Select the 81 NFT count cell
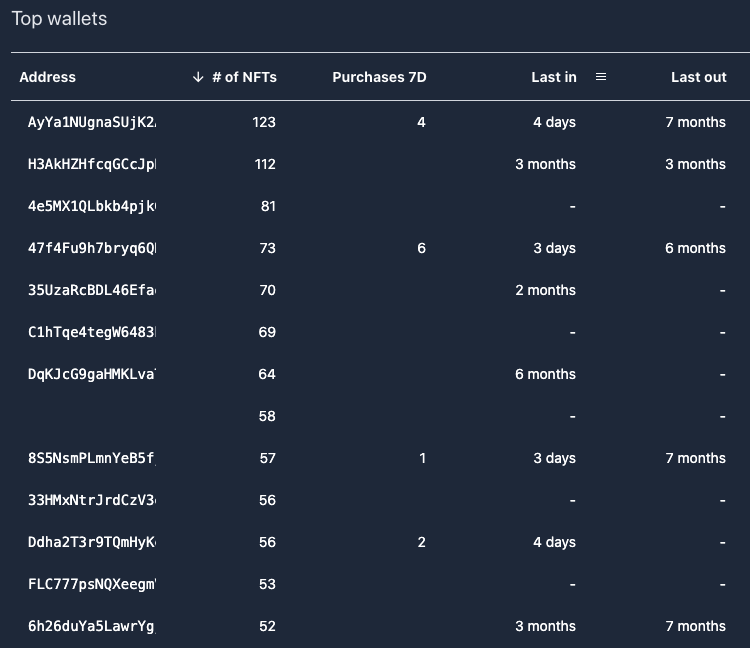750x648 pixels. point(268,207)
